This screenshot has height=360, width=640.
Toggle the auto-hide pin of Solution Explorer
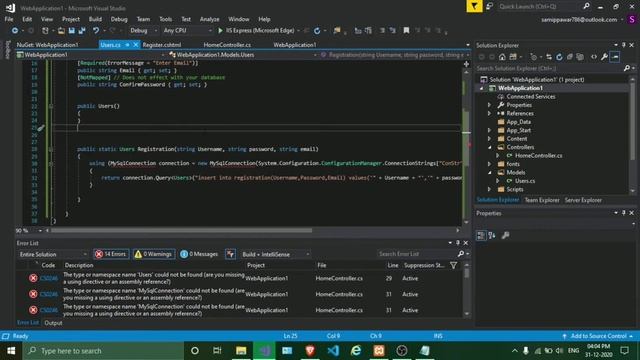624,45
